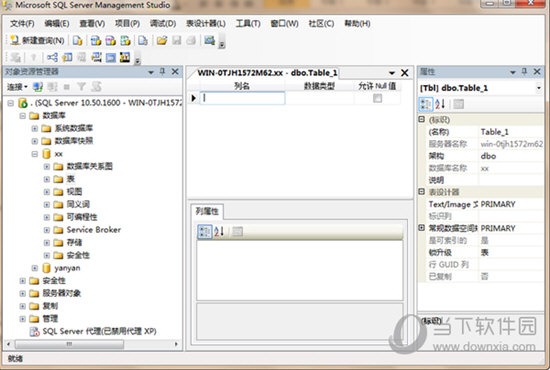Click the Save disk icon in toolbar
The height and width of the screenshot is (370, 550).
point(176,41)
